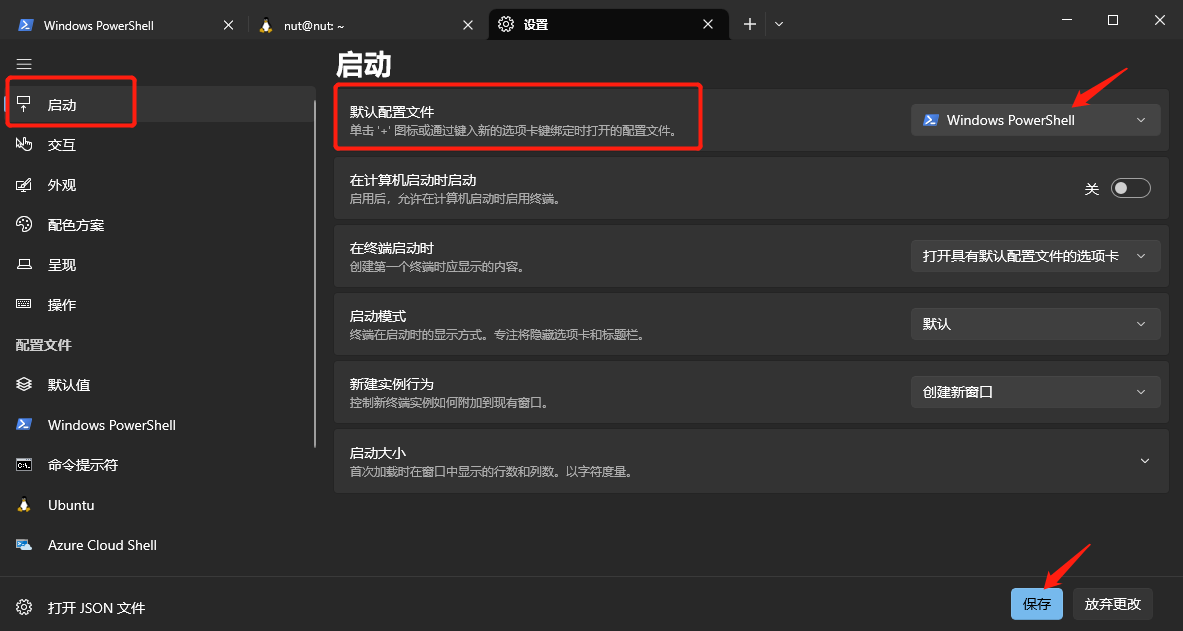Close the nut@nut tab
The image size is (1183, 631).
coord(468,25)
